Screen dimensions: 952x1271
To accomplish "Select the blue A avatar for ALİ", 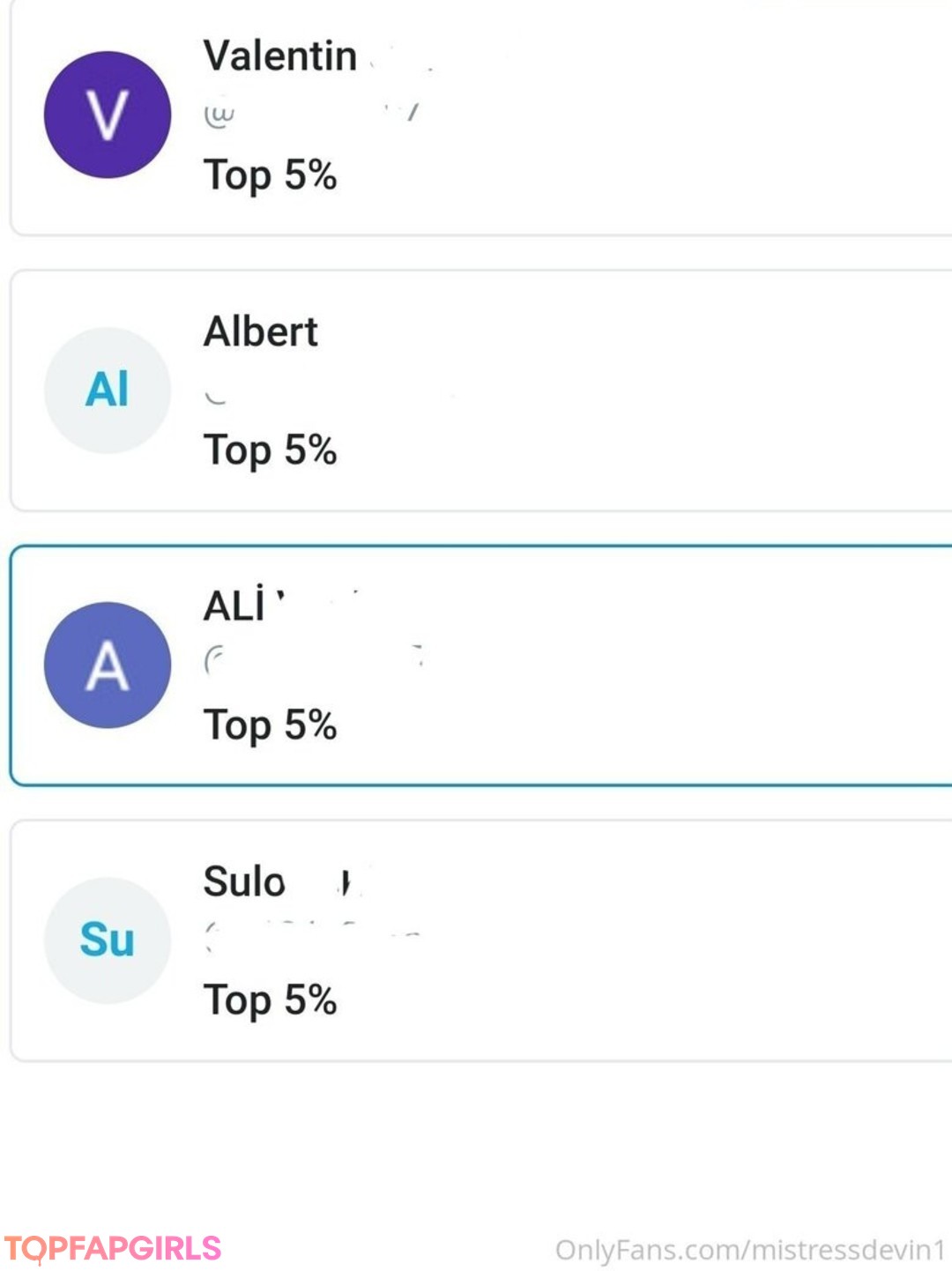I will click(108, 665).
